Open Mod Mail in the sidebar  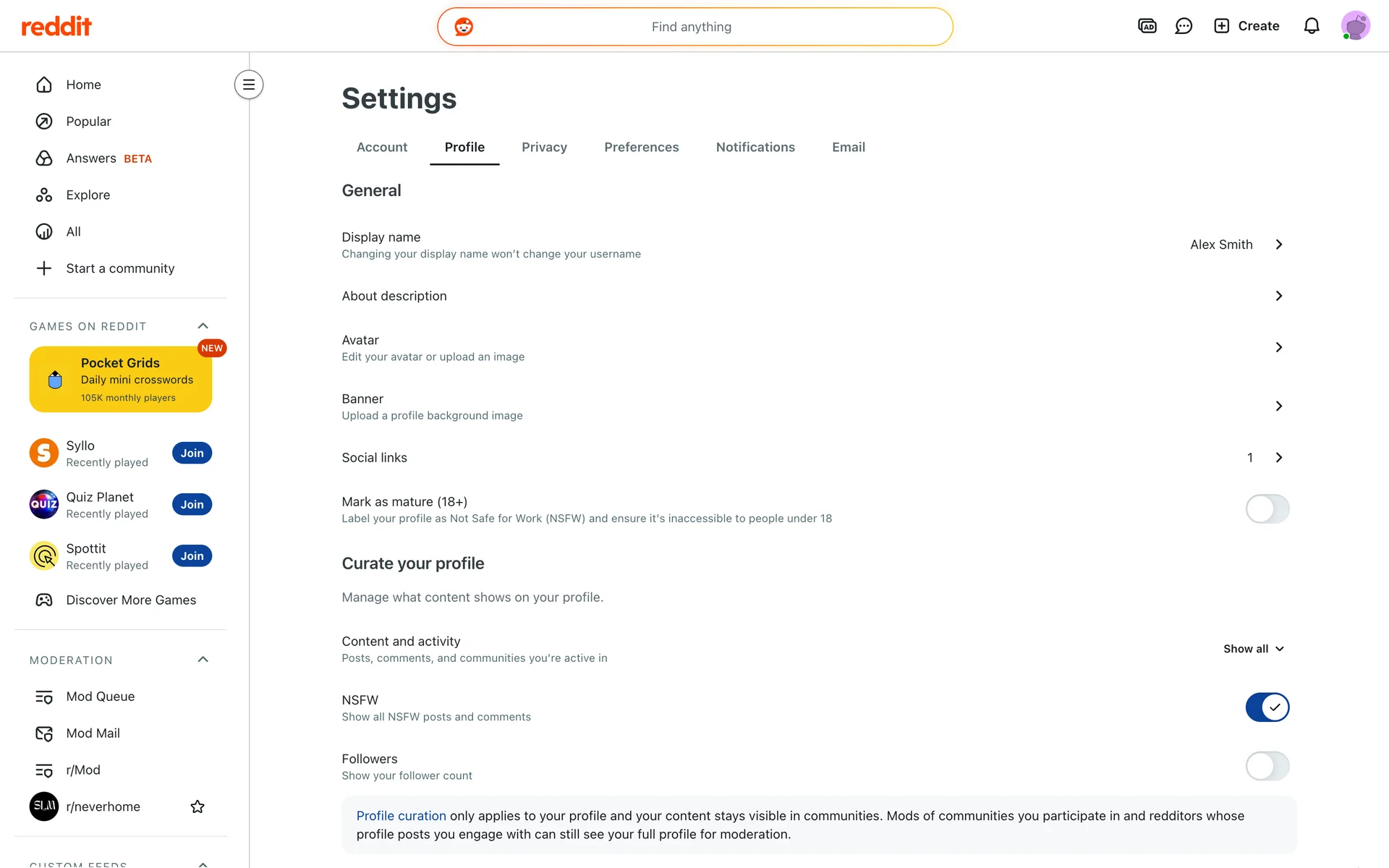click(x=93, y=733)
